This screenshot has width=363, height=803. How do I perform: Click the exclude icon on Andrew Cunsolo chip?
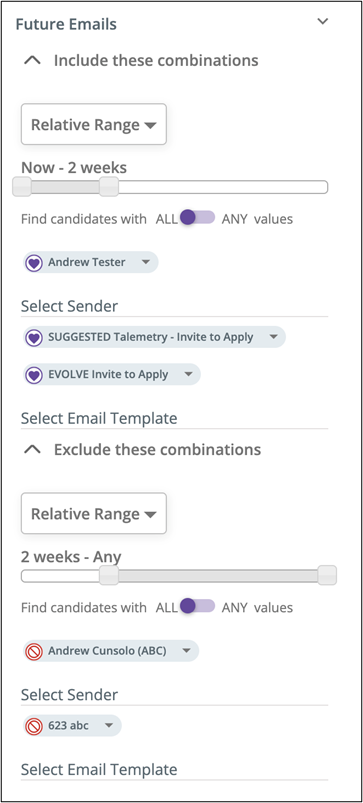(x=34, y=651)
